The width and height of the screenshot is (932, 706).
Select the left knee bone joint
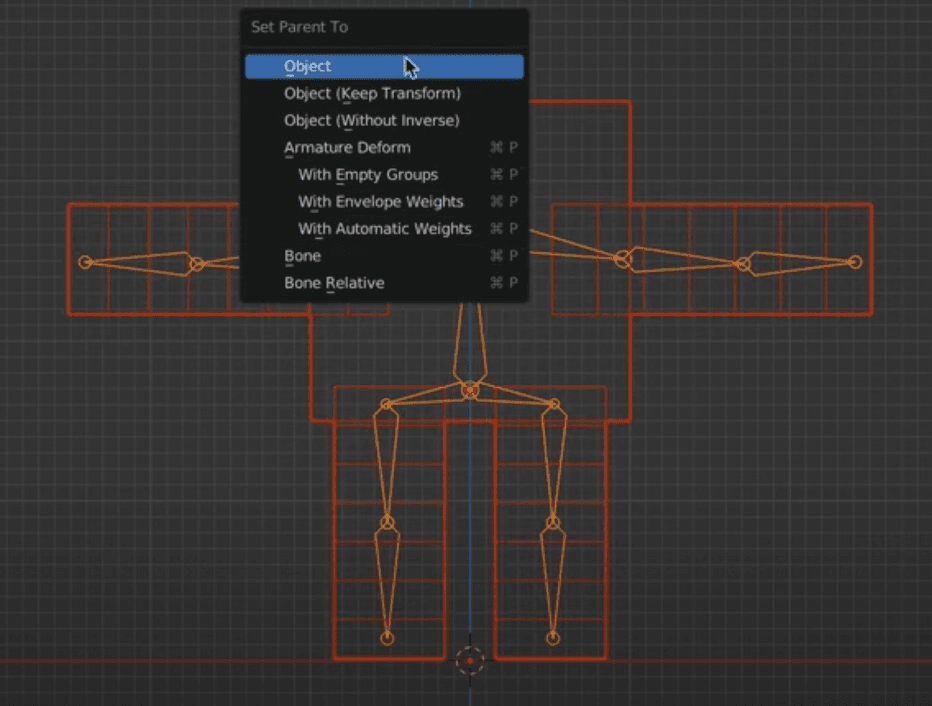coord(387,522)
